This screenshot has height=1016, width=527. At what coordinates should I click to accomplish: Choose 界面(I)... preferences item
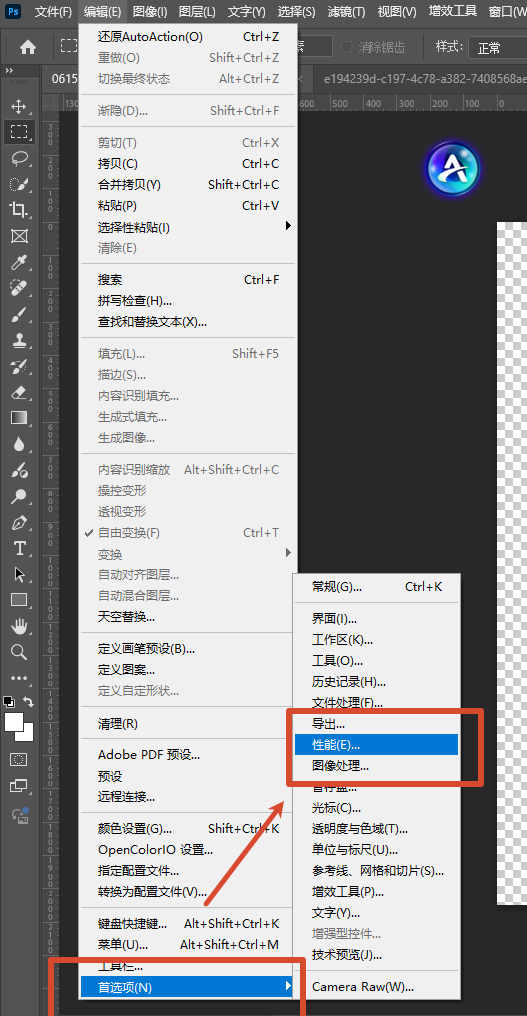pos(376,619)
